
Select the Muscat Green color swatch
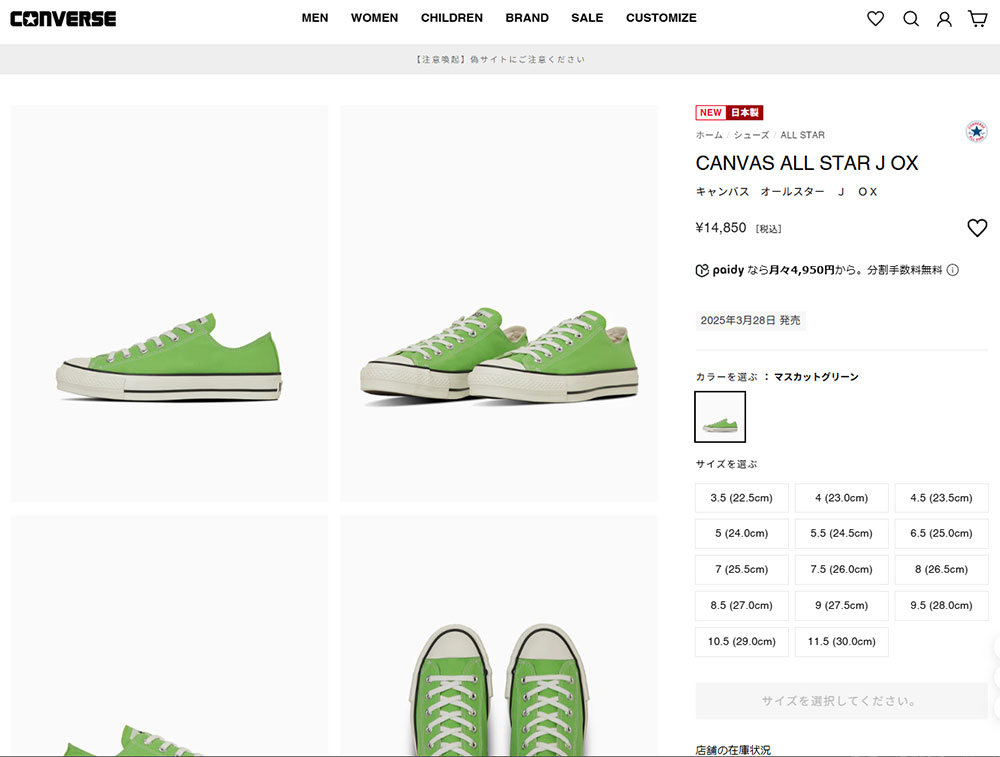coord(720,417)
